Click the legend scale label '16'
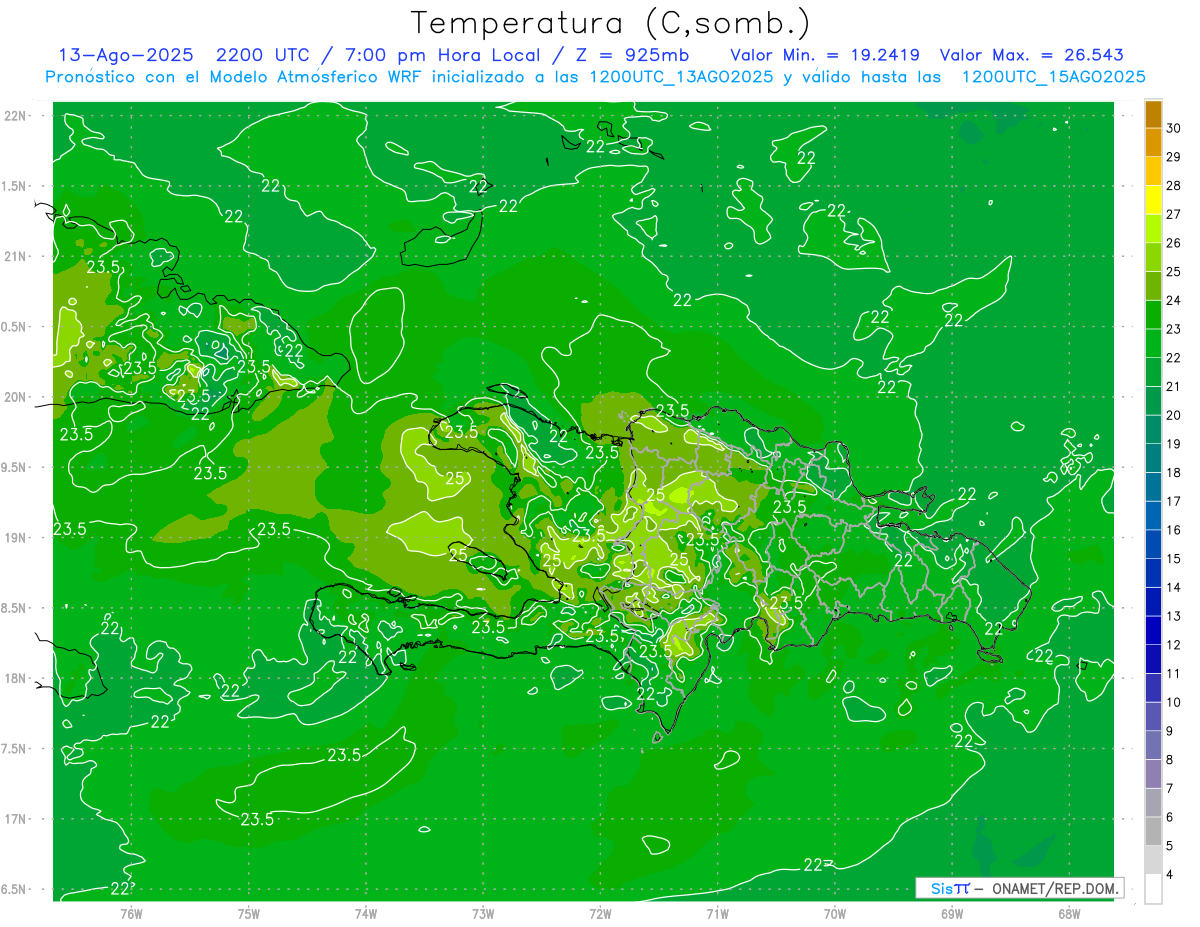1200x927 pixels. (1174, 530)
